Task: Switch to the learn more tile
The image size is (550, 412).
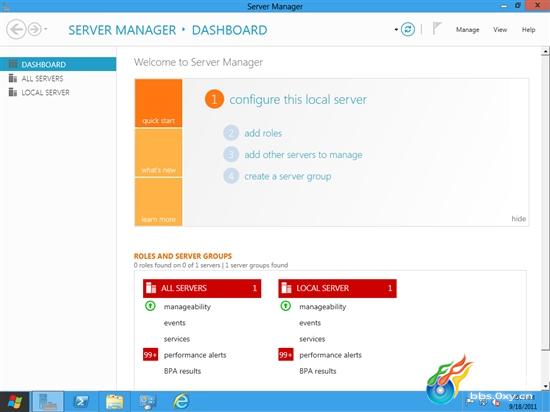Action: click(159, 202)
